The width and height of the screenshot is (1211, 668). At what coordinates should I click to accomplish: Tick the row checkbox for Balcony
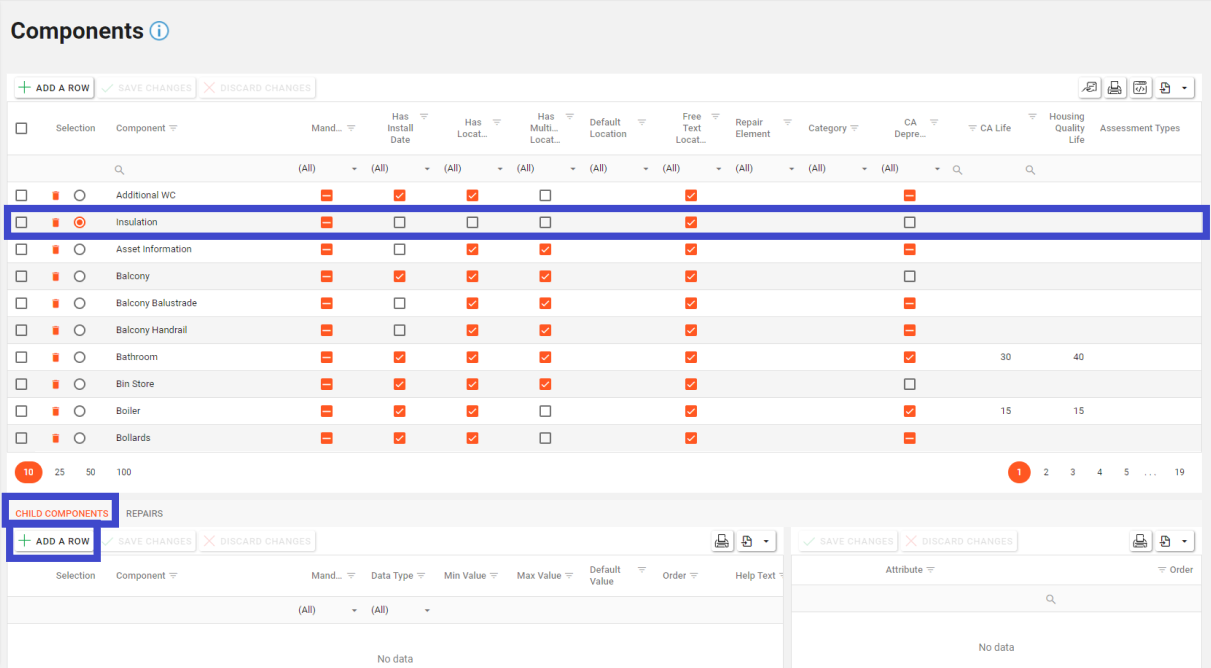pos(21,276)
